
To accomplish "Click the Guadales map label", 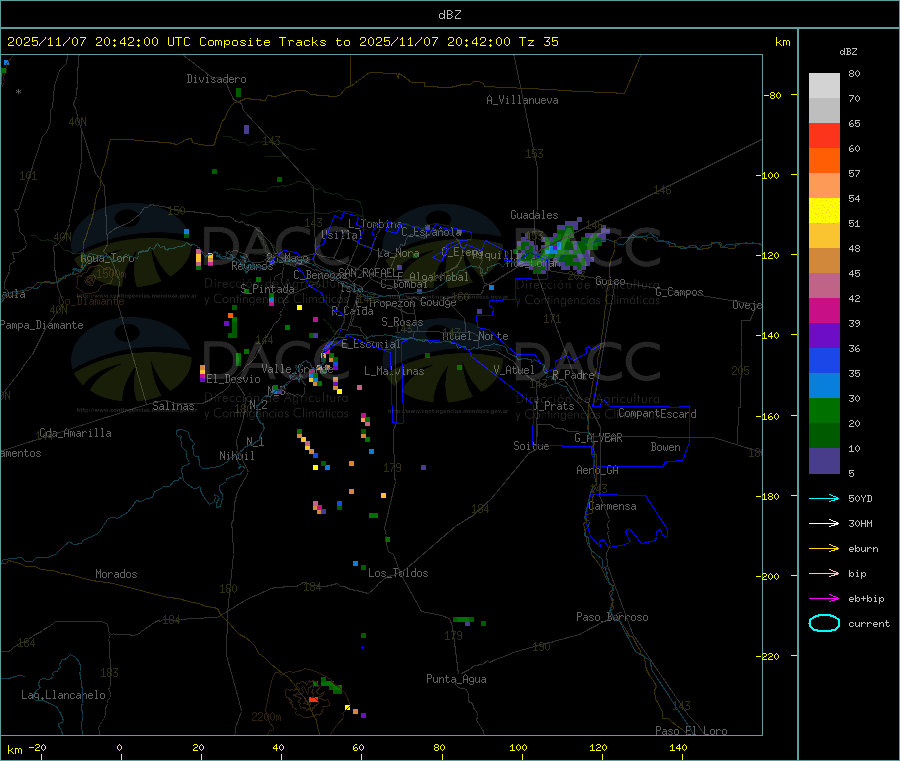I will (534, 215).
